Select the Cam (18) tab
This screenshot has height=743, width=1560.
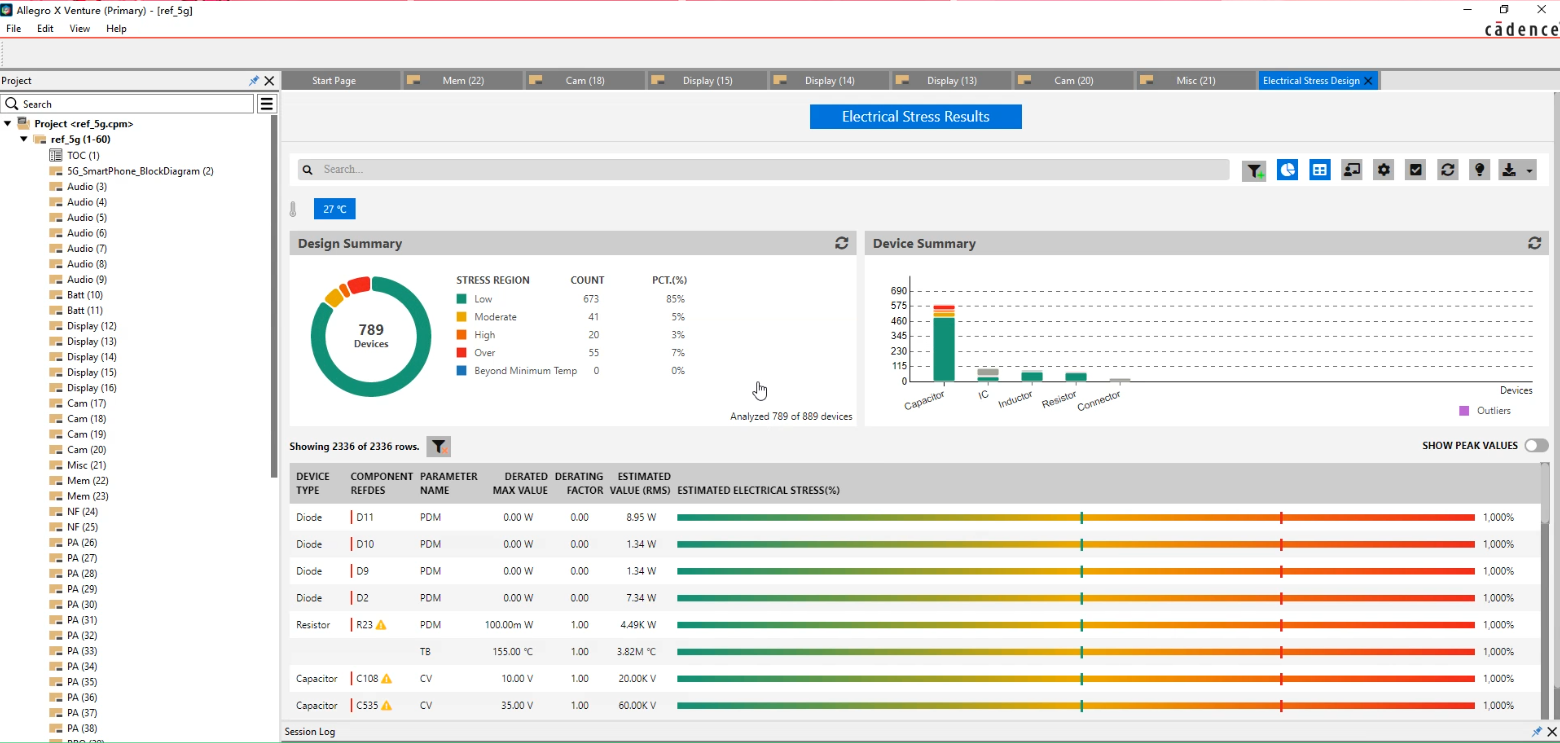[x=585, y=81]
